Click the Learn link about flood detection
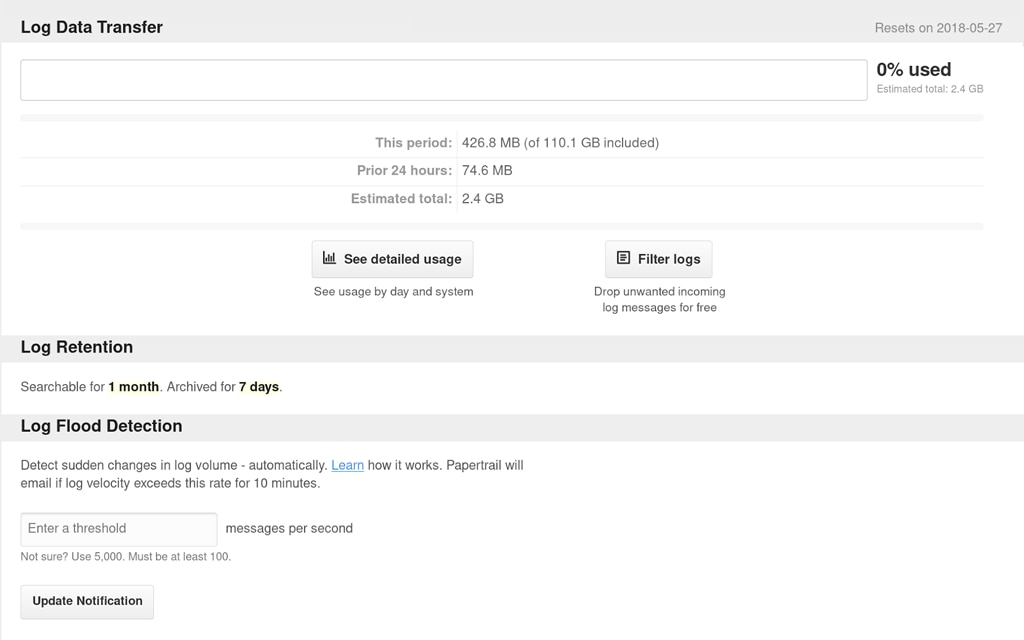1024x640 pixels. click(x=348, y=465)
